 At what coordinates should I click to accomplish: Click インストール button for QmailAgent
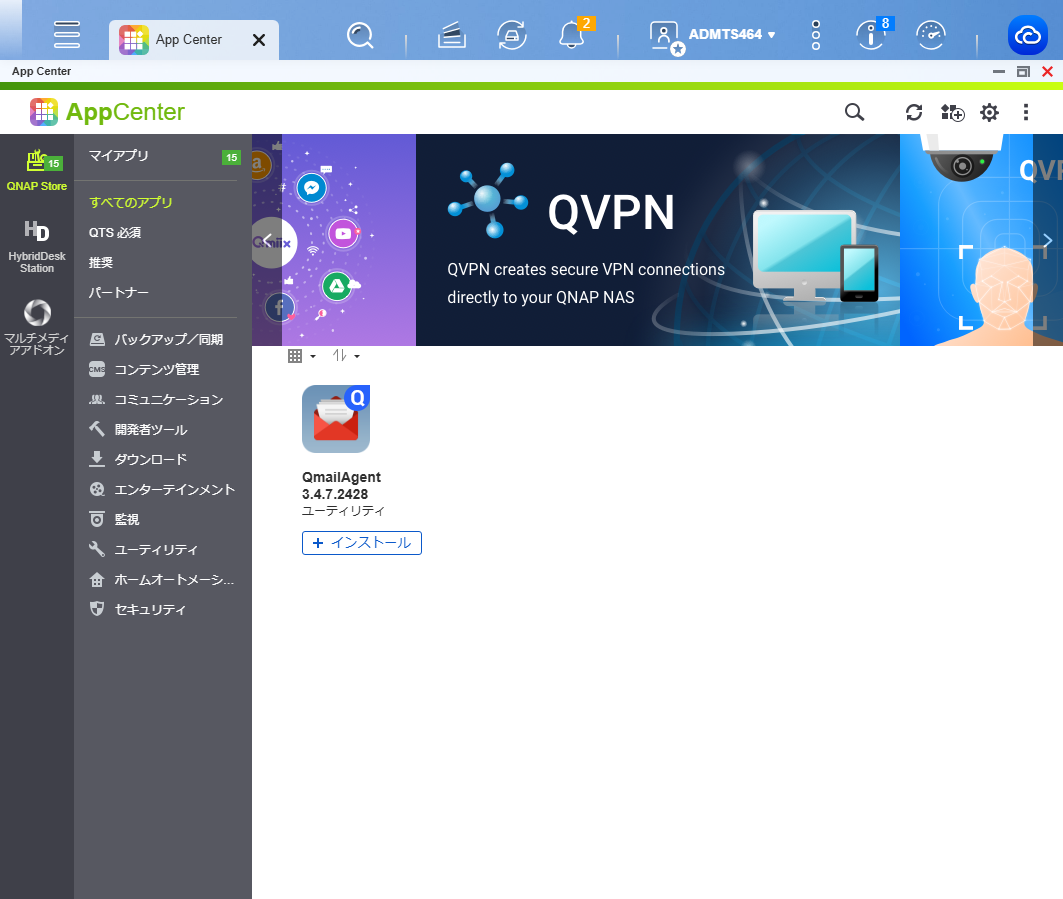click(362, 543)
